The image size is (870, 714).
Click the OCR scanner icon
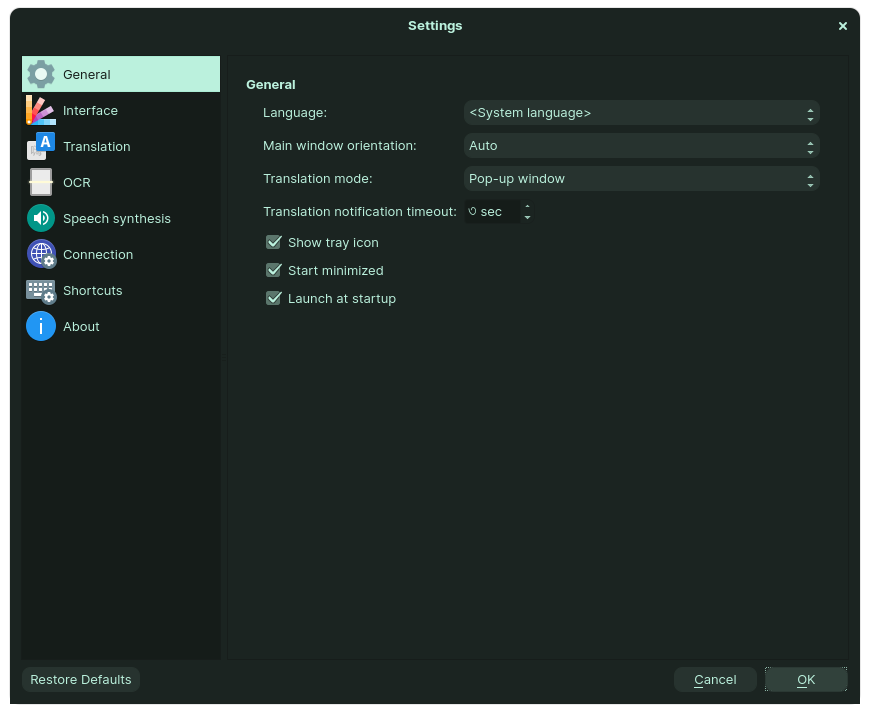[41, 182]
